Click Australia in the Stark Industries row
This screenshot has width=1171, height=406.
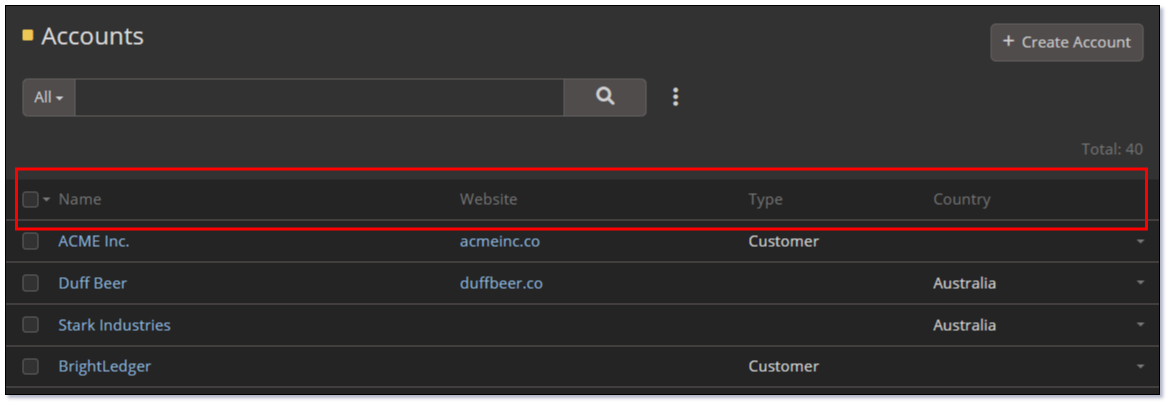pyautogui.click(x=964, y=325)
